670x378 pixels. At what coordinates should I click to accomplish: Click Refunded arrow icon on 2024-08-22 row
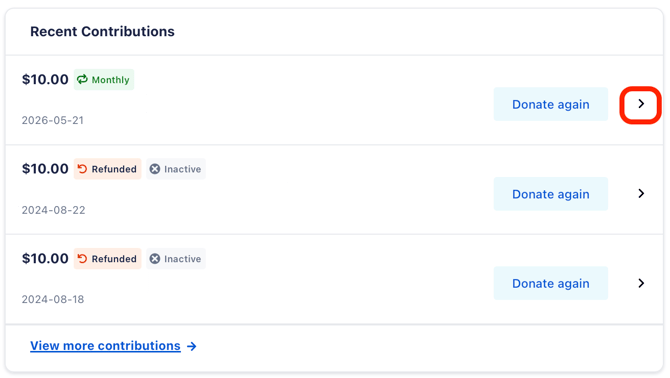point(82,169)
